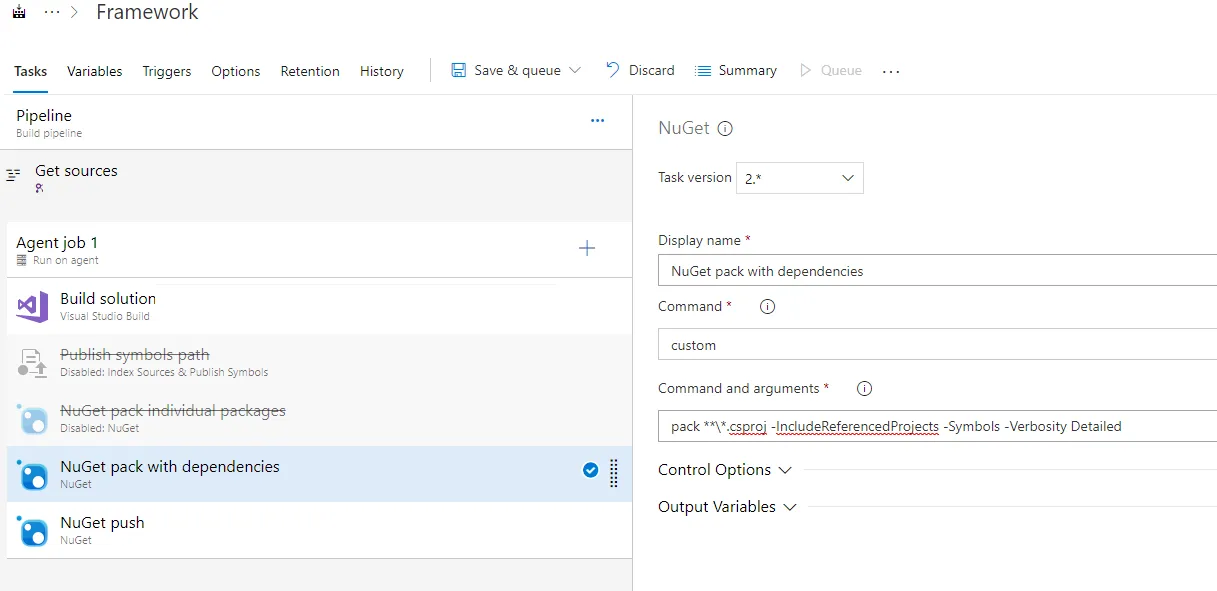
Task: Open the Pipeline ellipsis options
Action: [x=597, y=121]
